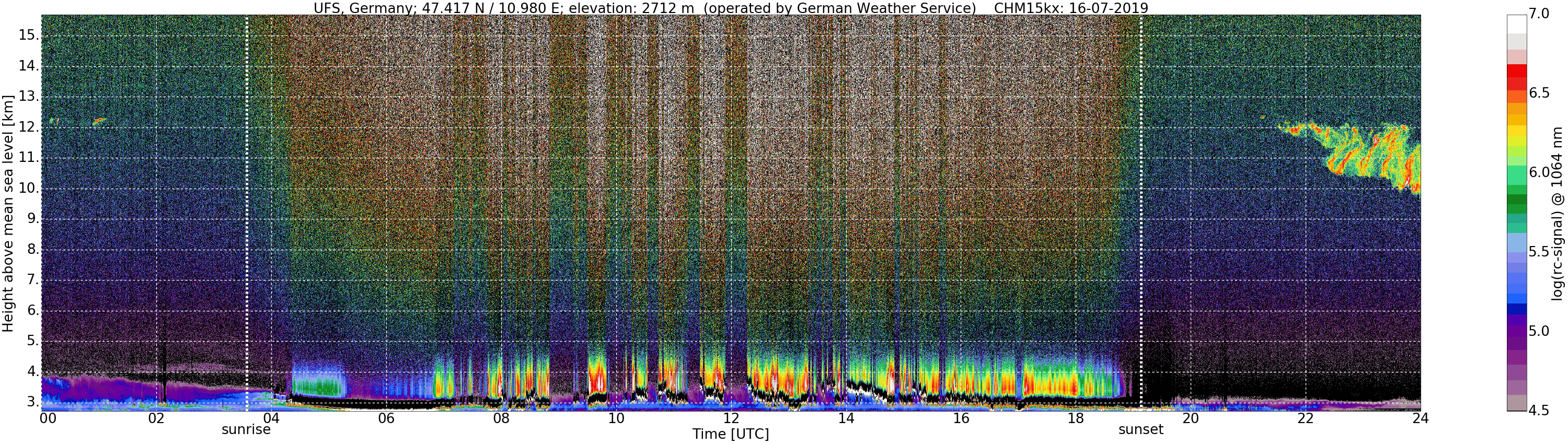Click the colorbar tick label '6.0'
Image resolution: width=1568 pixels, height=444 pixels.
point(1539,173)
